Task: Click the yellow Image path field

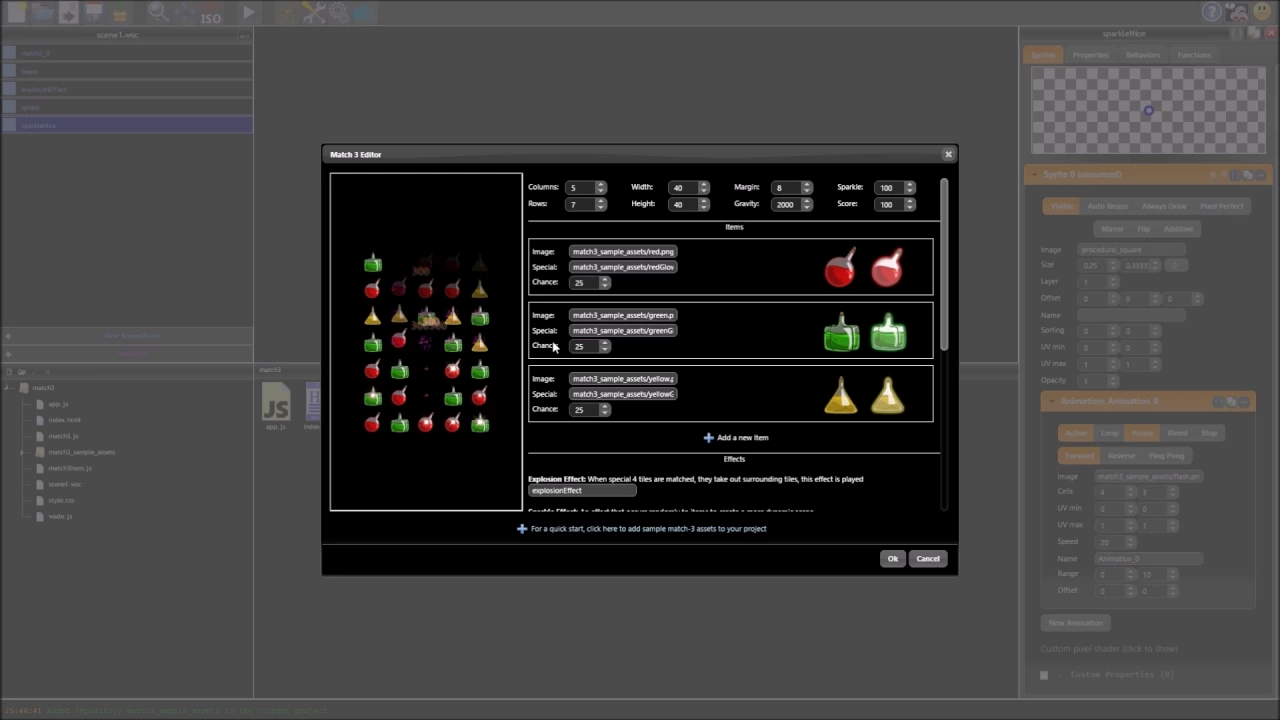Action: 623,379
